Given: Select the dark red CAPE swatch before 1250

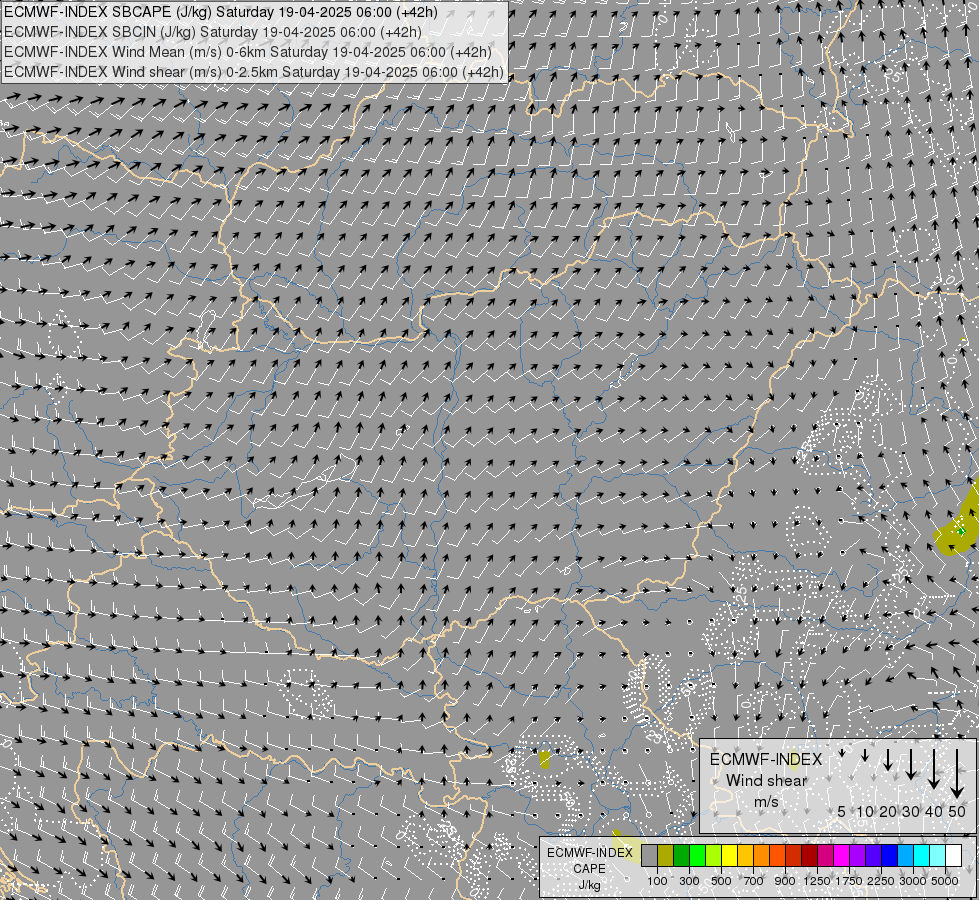Looking at the screenshot, I should [x=810, y=856].
